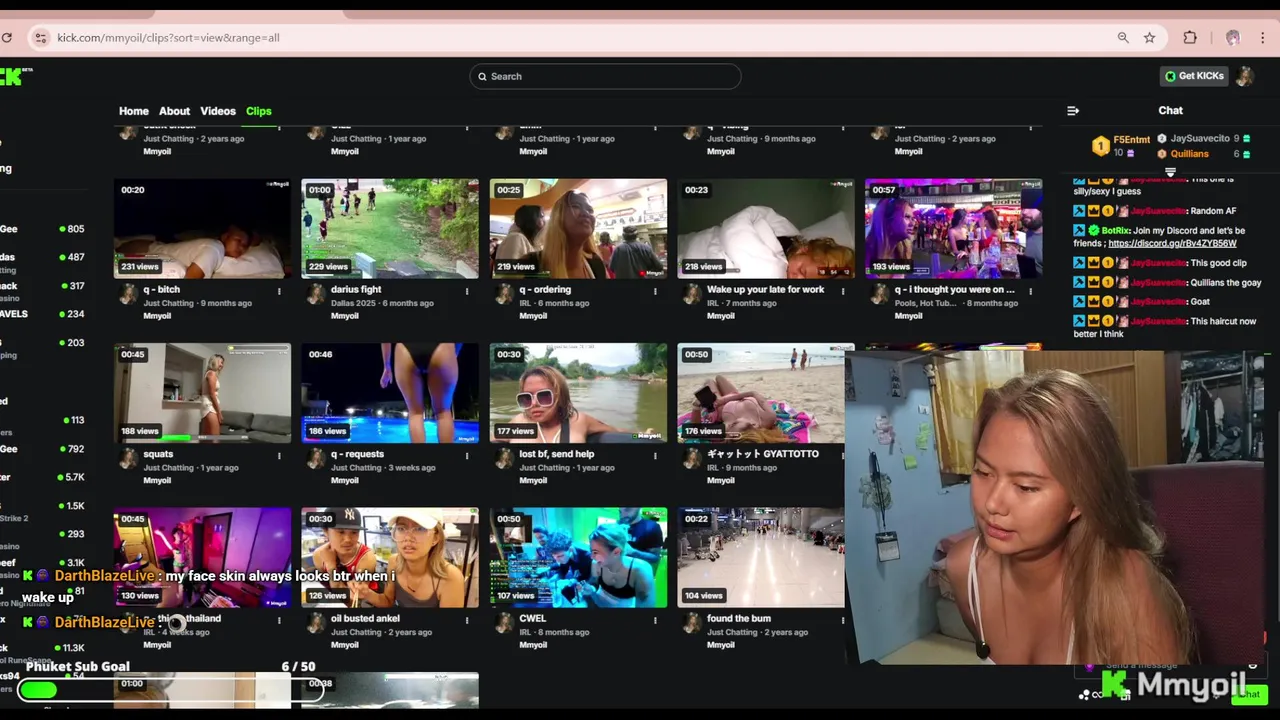This screenshot has height=720, width=1280.
Task: Click channel avatar beside 'found the bum'
Action: pos(692,622)
